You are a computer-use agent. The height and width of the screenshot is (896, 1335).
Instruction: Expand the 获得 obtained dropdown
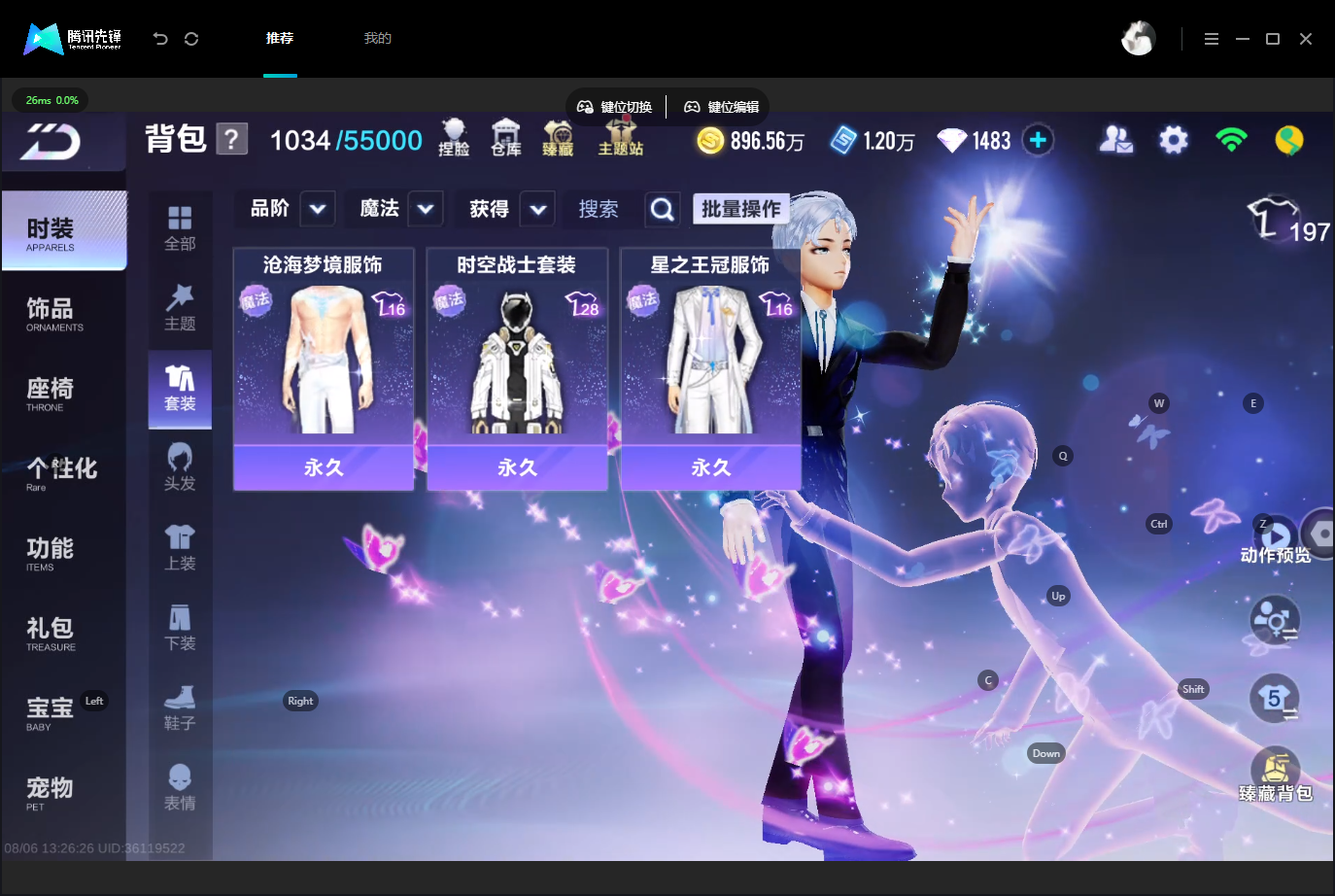[537, 209]
